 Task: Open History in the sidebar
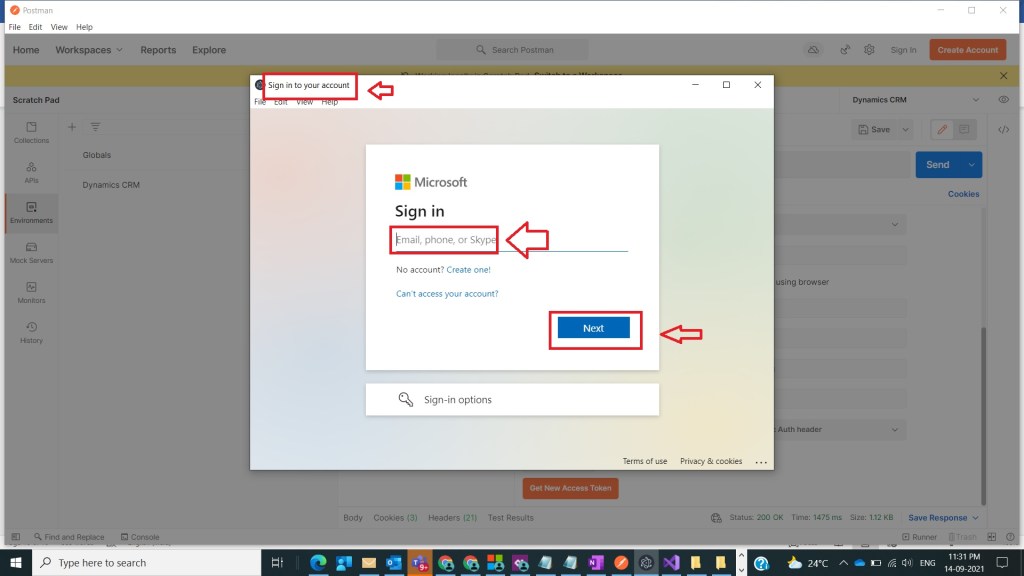pos(31,332)
